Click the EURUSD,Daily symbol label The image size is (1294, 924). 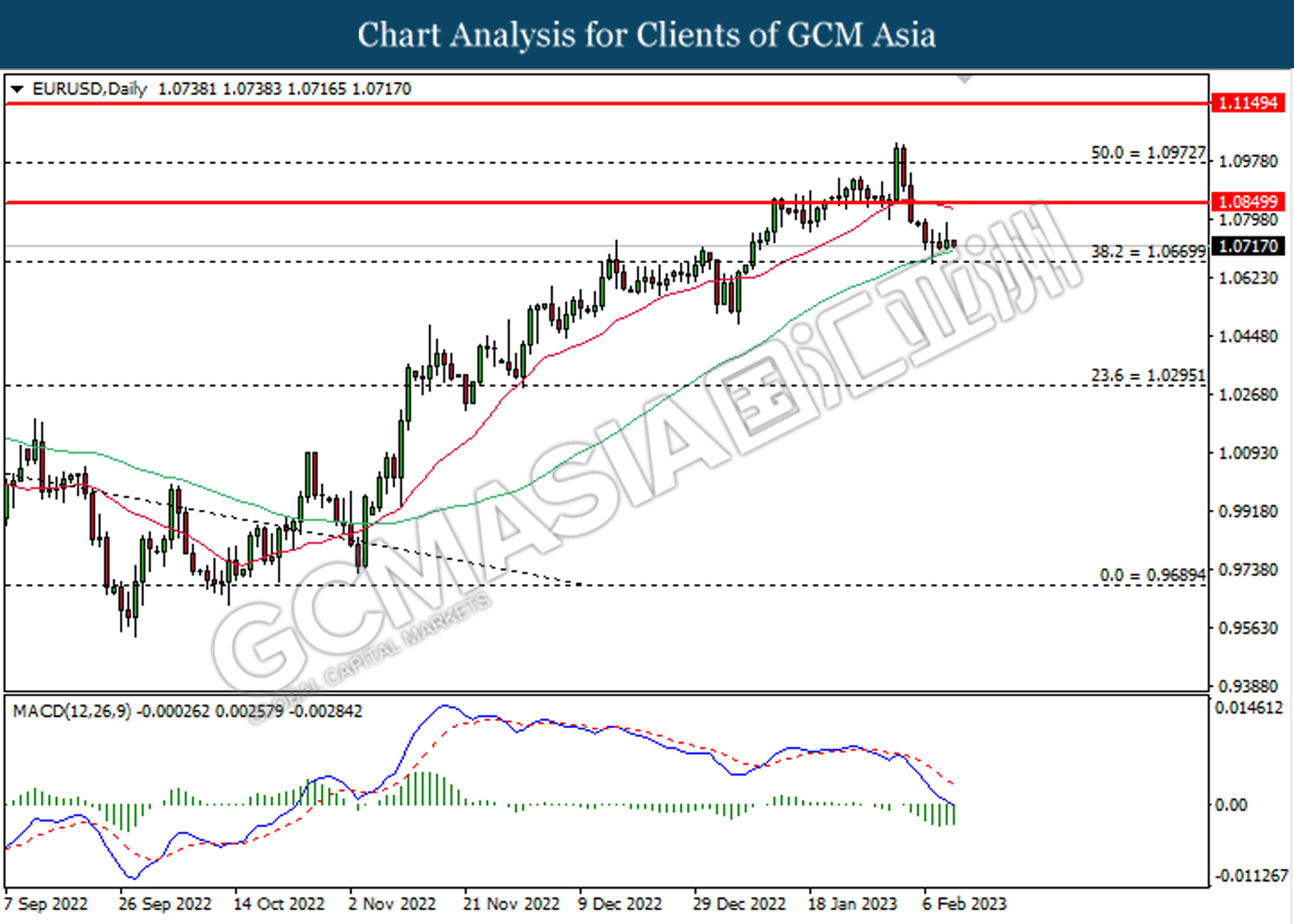click(90, 89)
